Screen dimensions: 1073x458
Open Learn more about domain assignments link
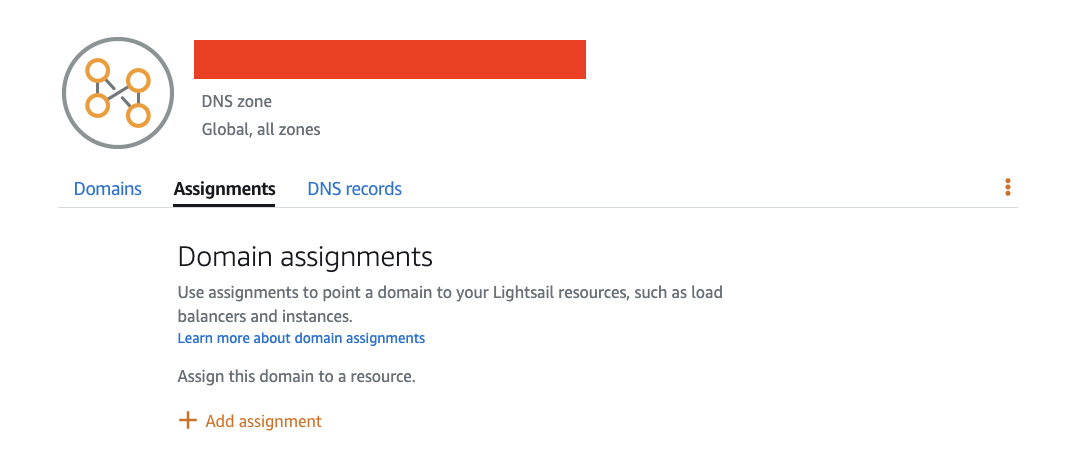(x=301, y=338)
